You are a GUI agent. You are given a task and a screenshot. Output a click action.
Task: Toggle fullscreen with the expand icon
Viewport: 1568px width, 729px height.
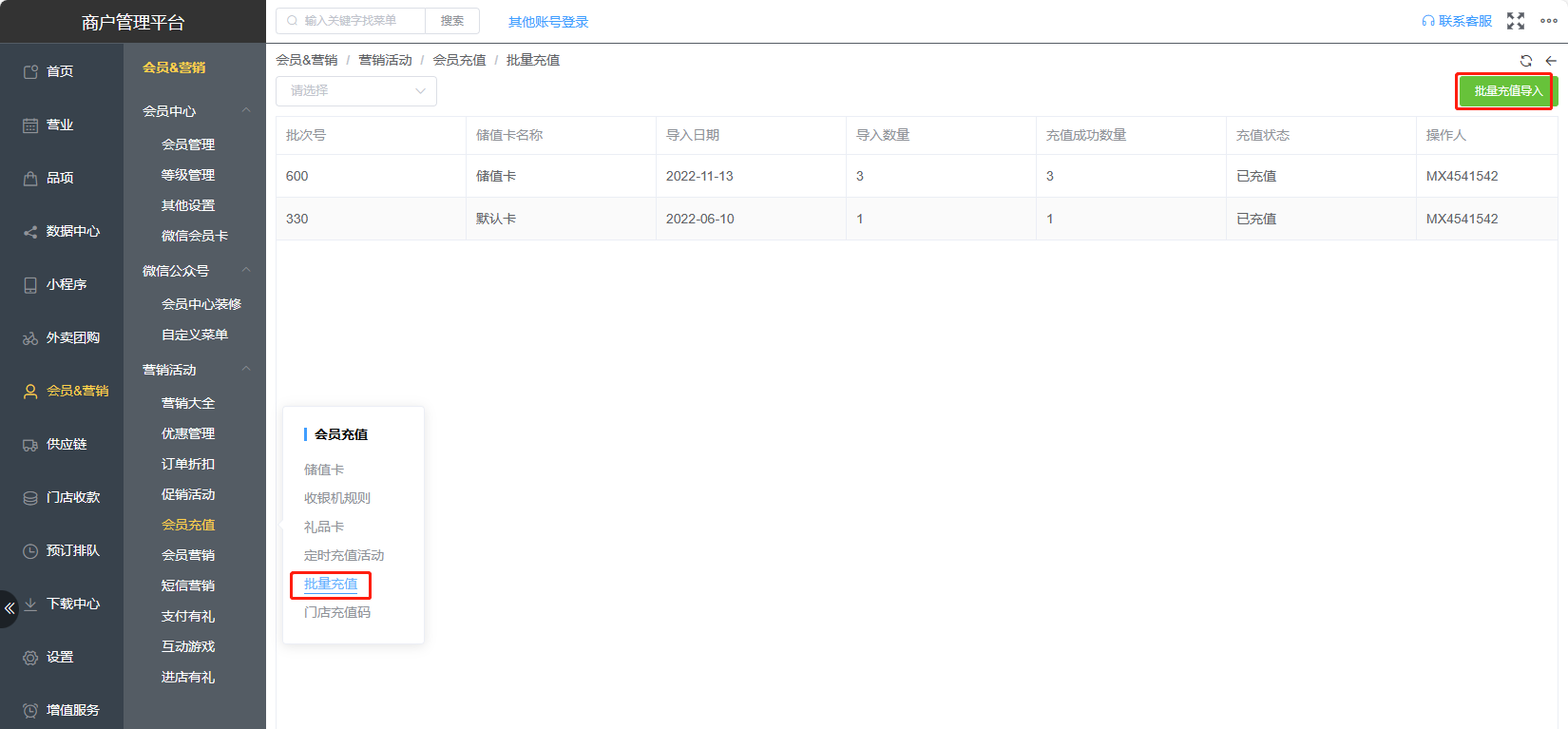coord(1516,21)
